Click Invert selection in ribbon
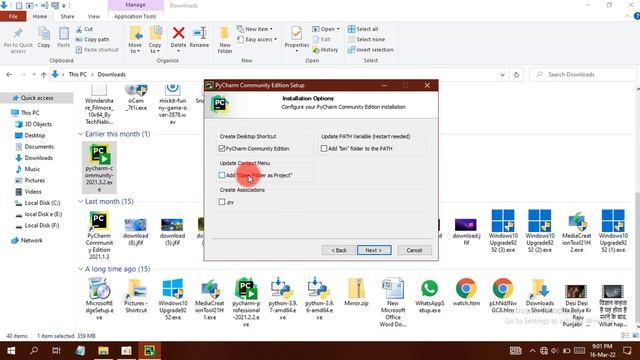Image resolution: width=640 pixels, height=360 pixels. 371,50
